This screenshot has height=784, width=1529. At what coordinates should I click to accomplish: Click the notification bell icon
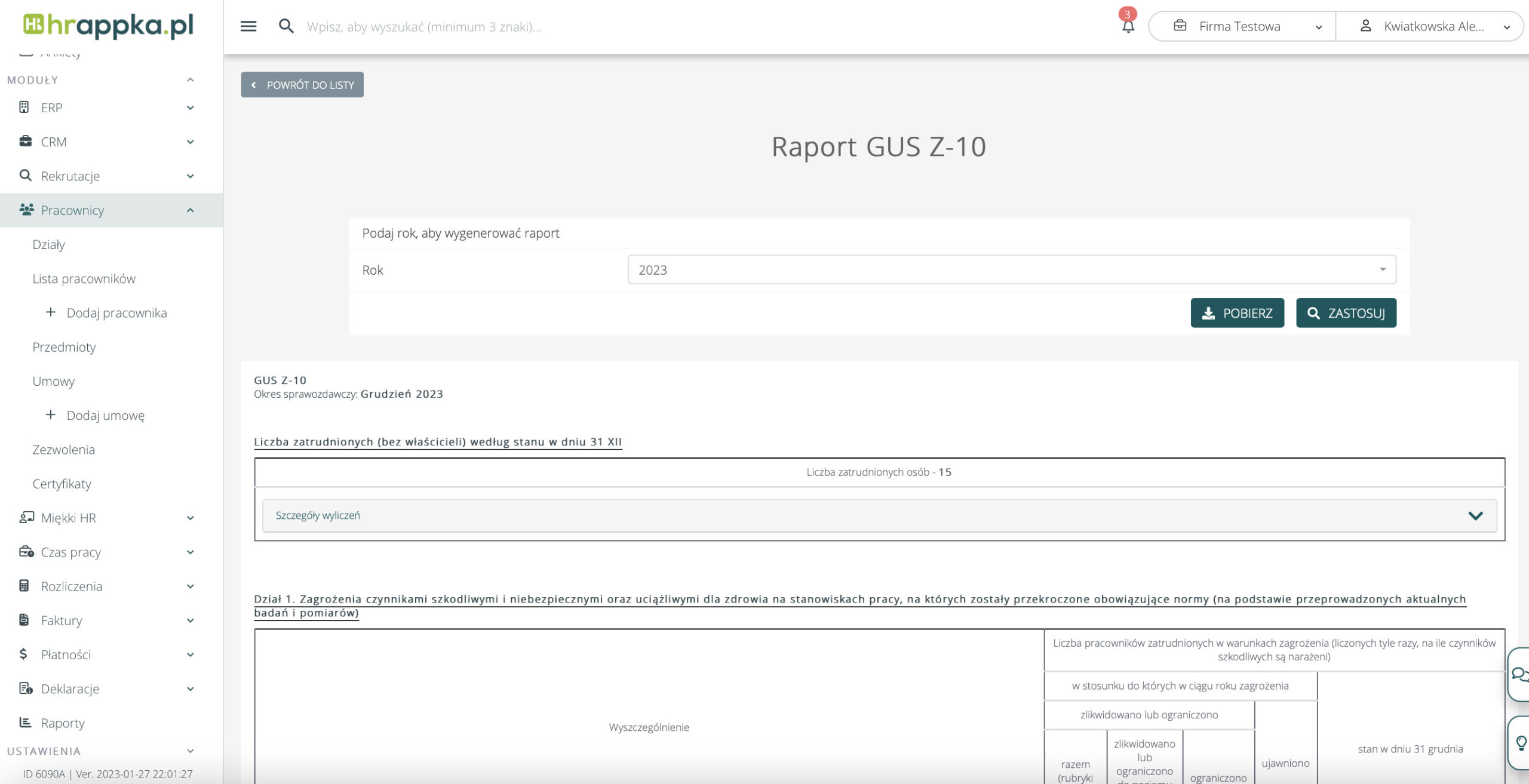click(x=1128, y=26)
